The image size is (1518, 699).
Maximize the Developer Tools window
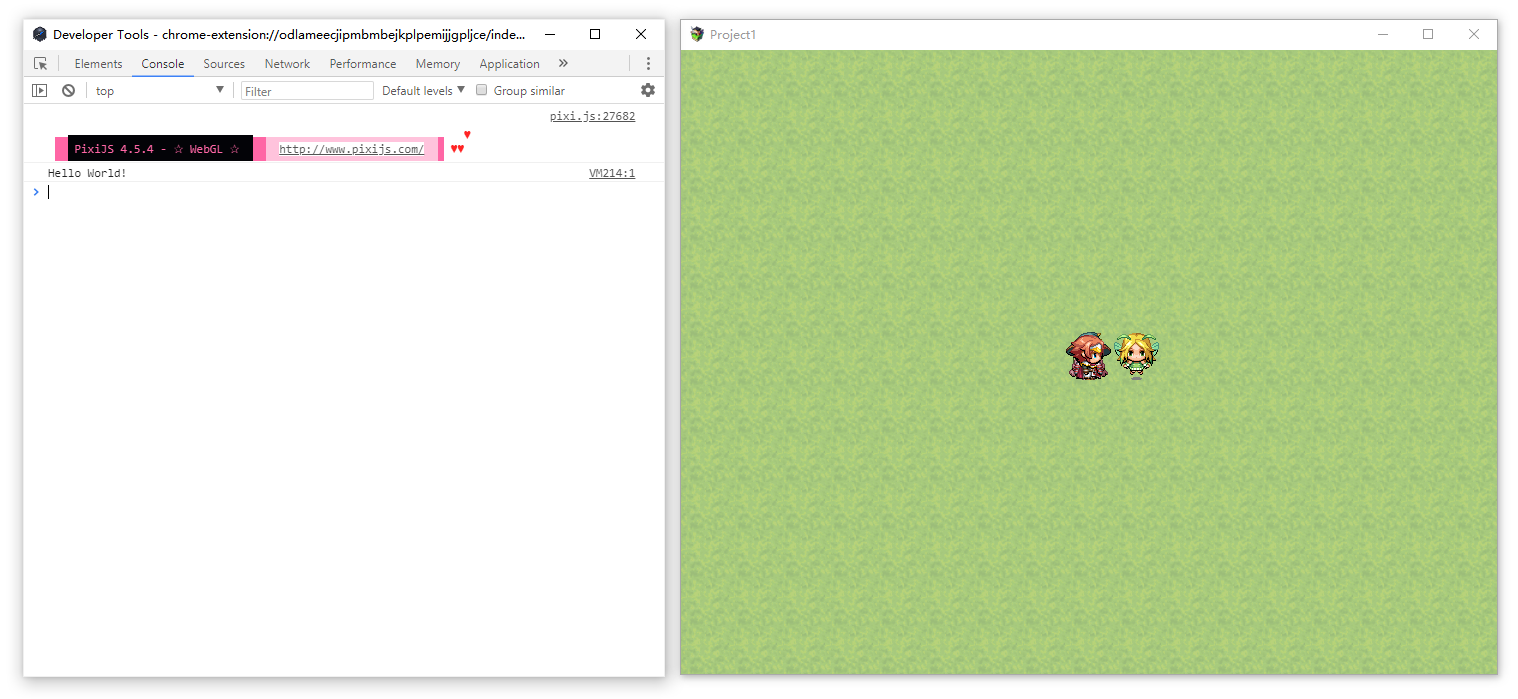tap(595, 34)
